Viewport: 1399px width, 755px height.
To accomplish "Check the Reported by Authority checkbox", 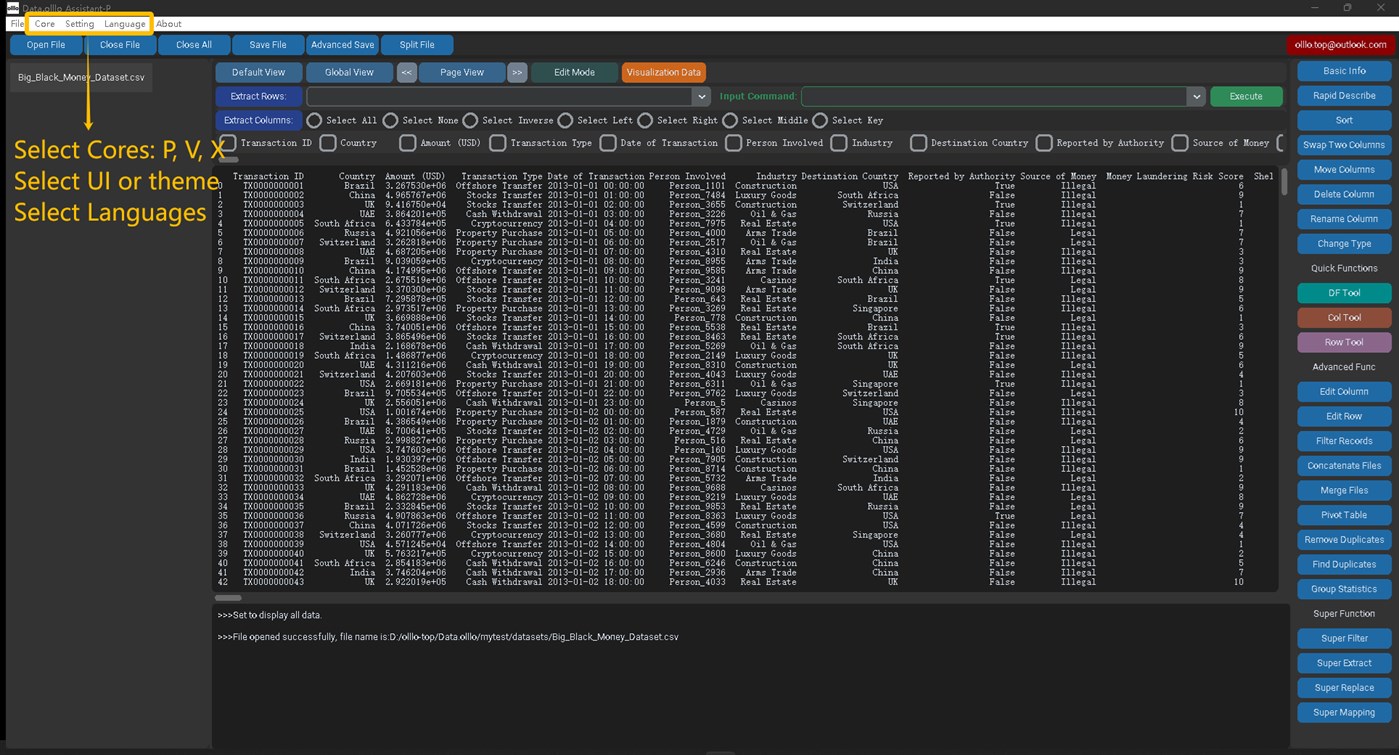I will 1046,143.
